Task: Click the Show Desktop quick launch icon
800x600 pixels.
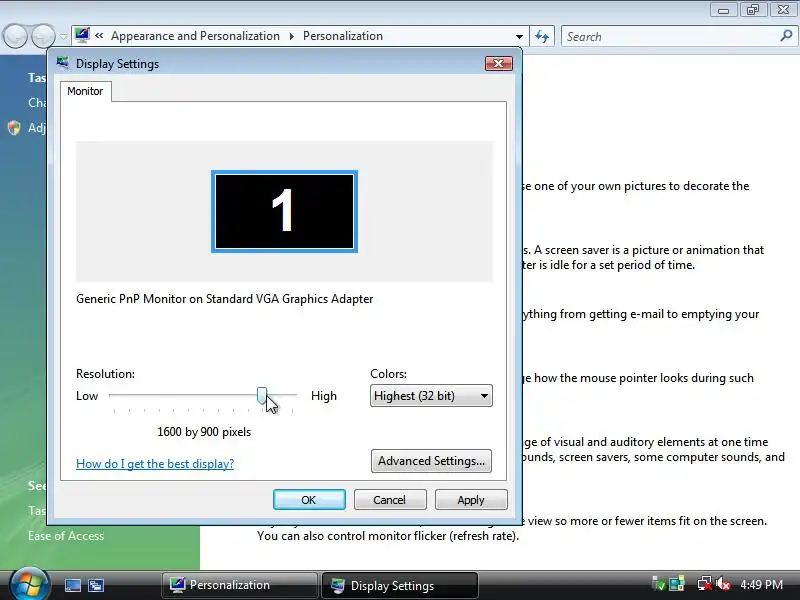Action: (72, 585)
